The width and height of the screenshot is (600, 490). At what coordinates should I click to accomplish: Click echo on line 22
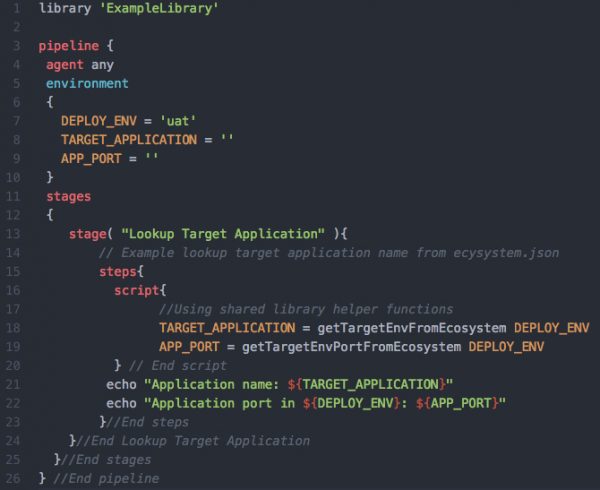pos(121,403)
